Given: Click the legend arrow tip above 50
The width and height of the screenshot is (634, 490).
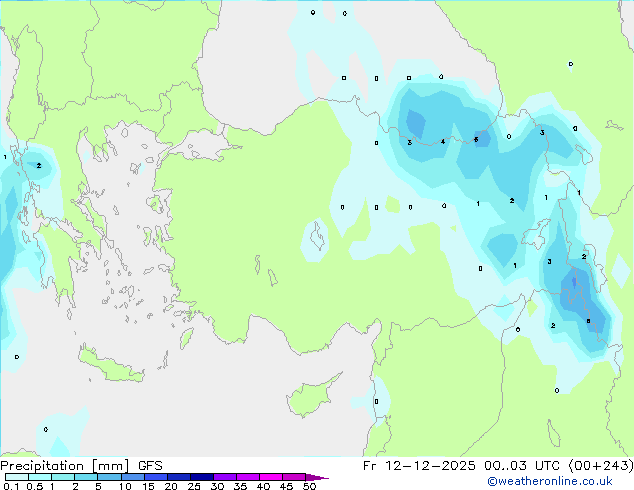Looking at the screenshot, I should (x=317, y=477).
